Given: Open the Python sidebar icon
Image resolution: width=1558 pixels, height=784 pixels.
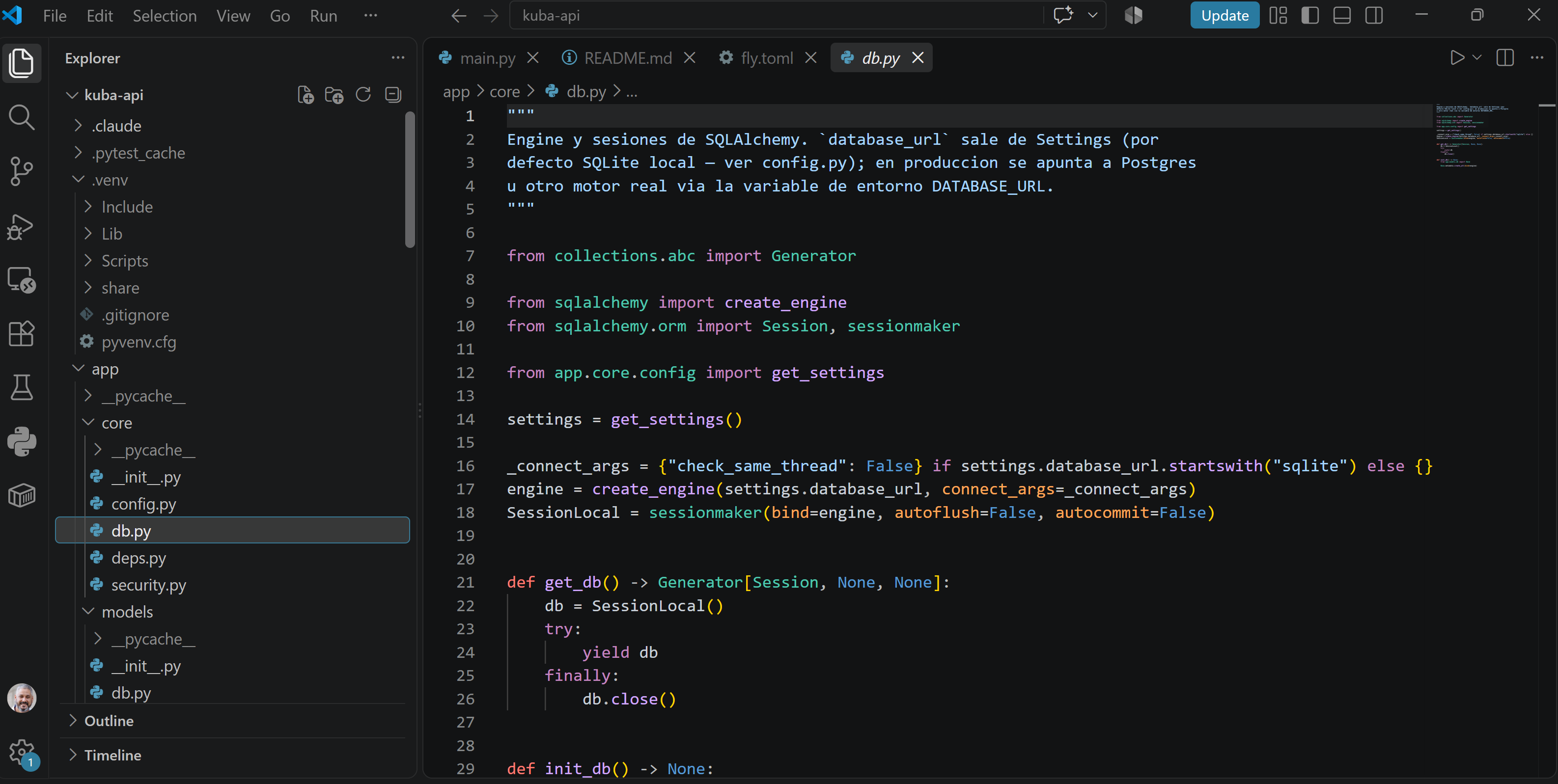Looking at the screenshot, I should coord(22,441).
